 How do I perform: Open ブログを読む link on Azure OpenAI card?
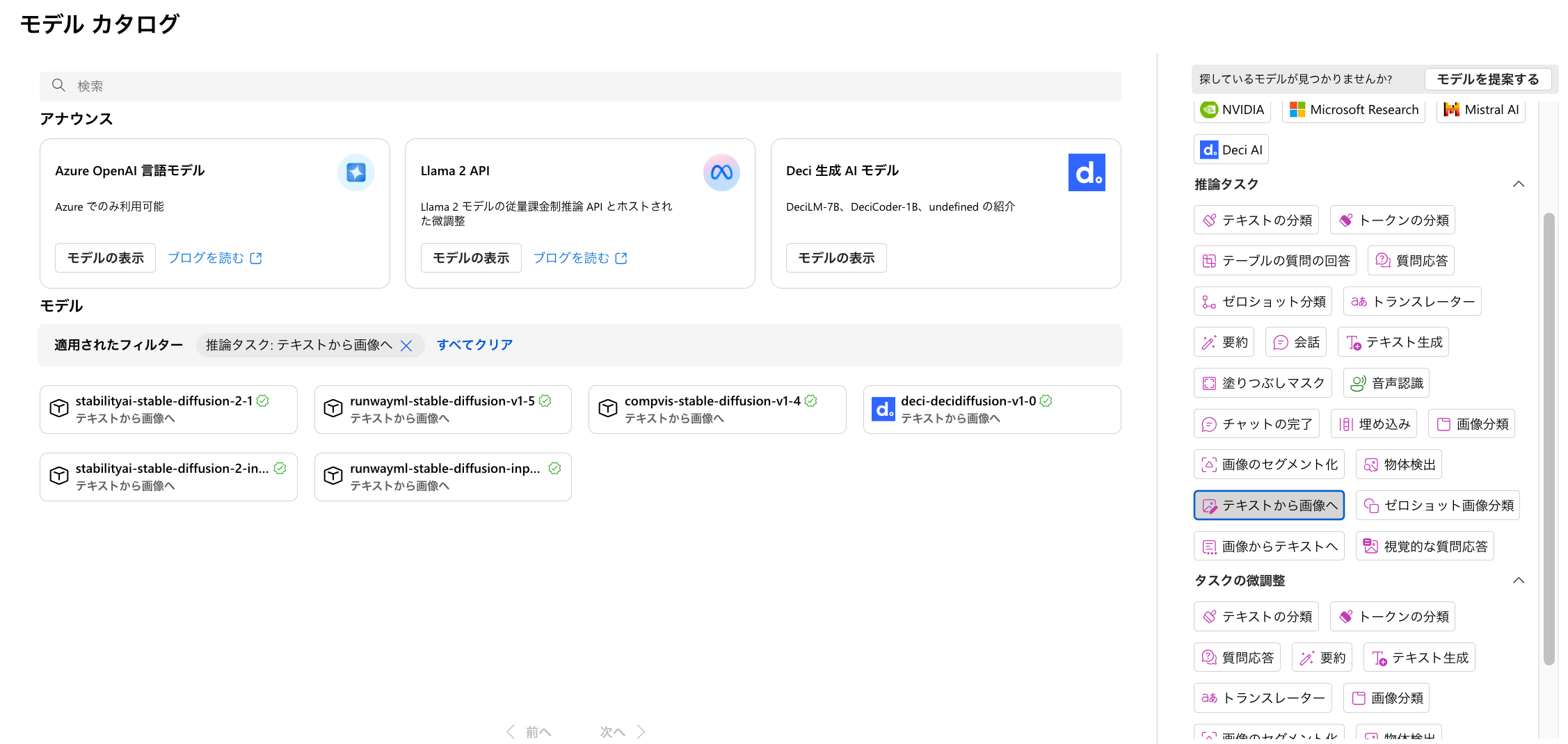[x=215, y=258]
